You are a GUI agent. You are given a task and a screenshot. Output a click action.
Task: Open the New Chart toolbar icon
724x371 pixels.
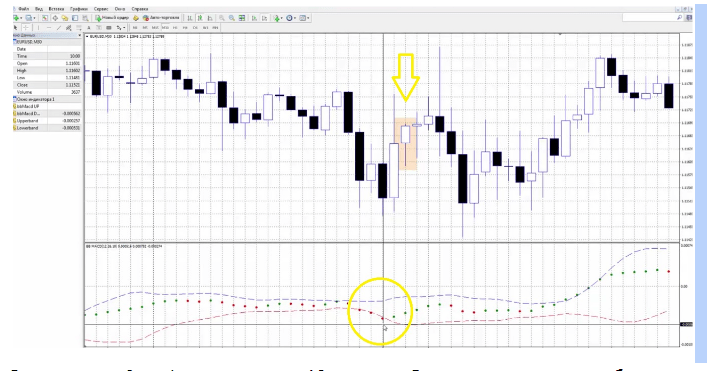point(16,18)
